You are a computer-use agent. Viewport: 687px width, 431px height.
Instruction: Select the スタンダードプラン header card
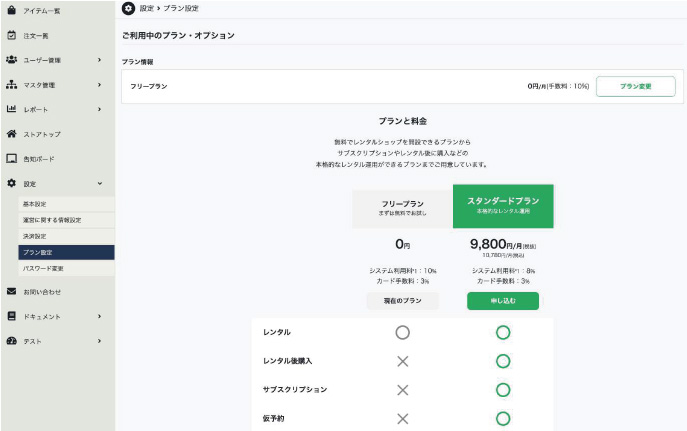[502, 206]
